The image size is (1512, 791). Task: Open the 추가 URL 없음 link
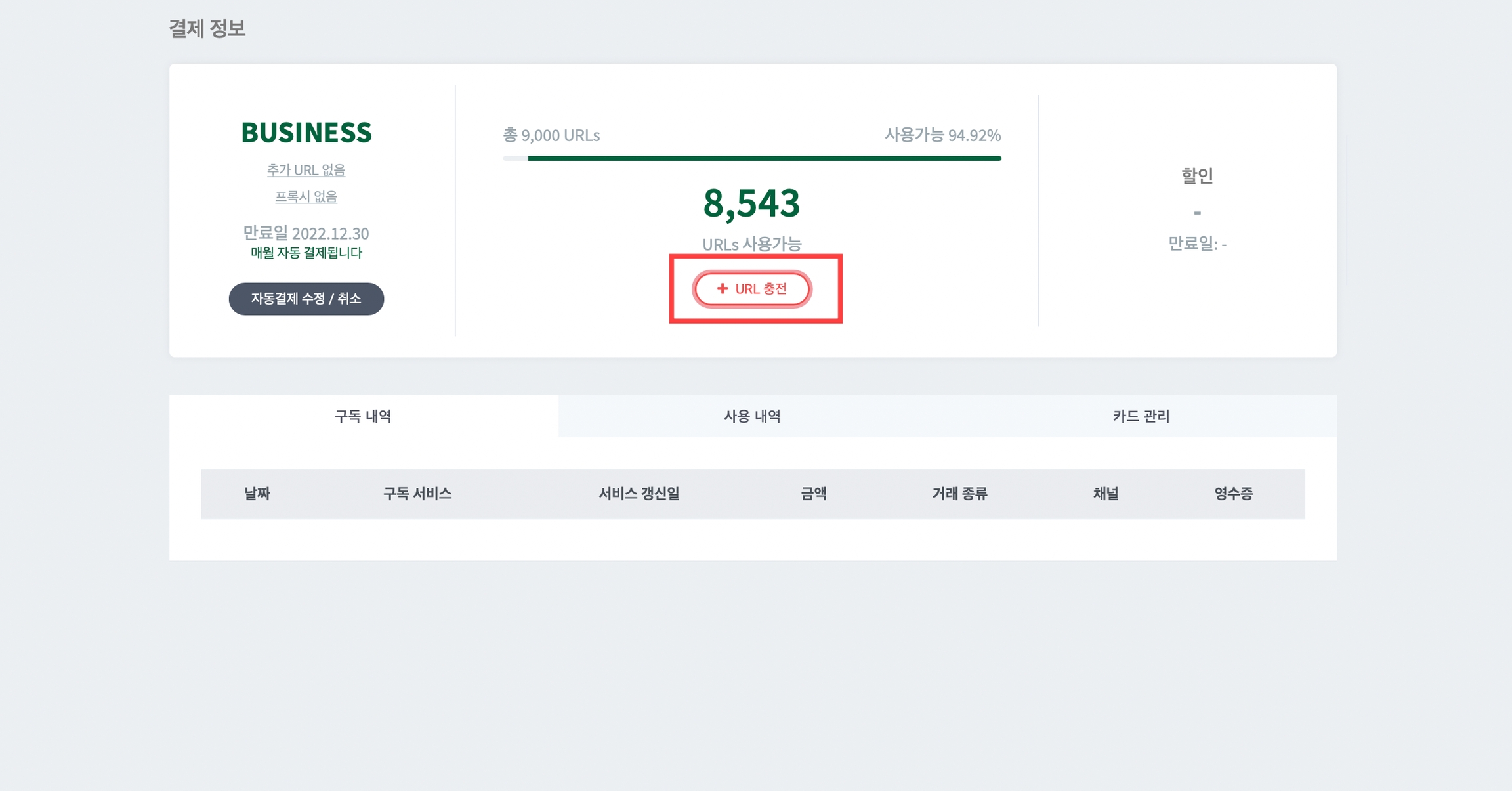306,170
